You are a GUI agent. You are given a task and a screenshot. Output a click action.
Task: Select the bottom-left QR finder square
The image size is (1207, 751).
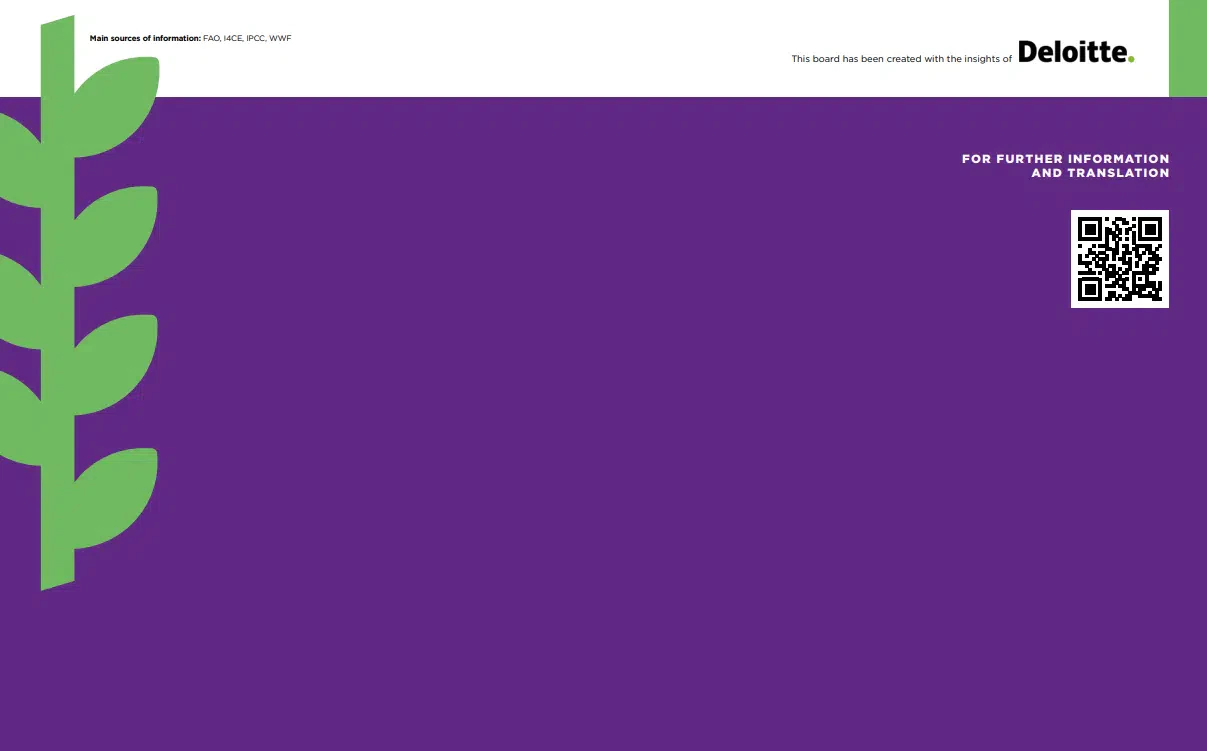pyautogui.click(x=1090, y=288)
